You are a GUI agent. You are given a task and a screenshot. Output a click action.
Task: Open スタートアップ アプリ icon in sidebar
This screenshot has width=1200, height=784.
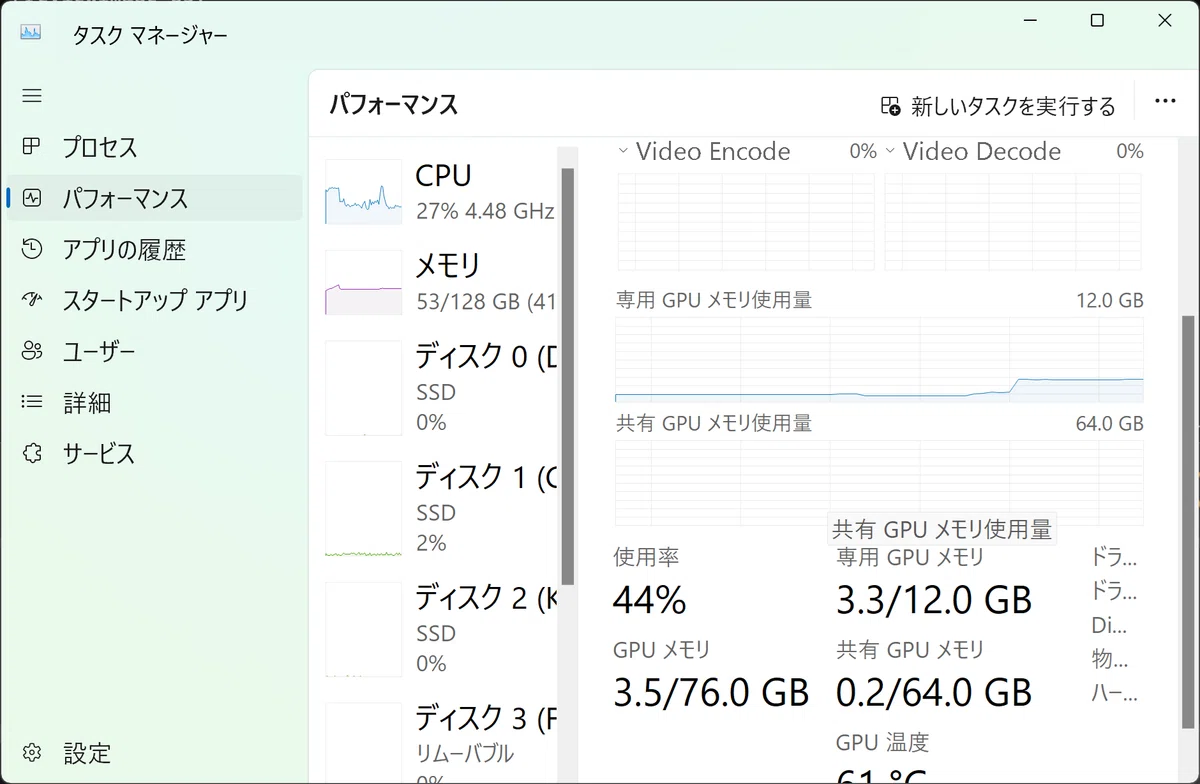point(32,300)
